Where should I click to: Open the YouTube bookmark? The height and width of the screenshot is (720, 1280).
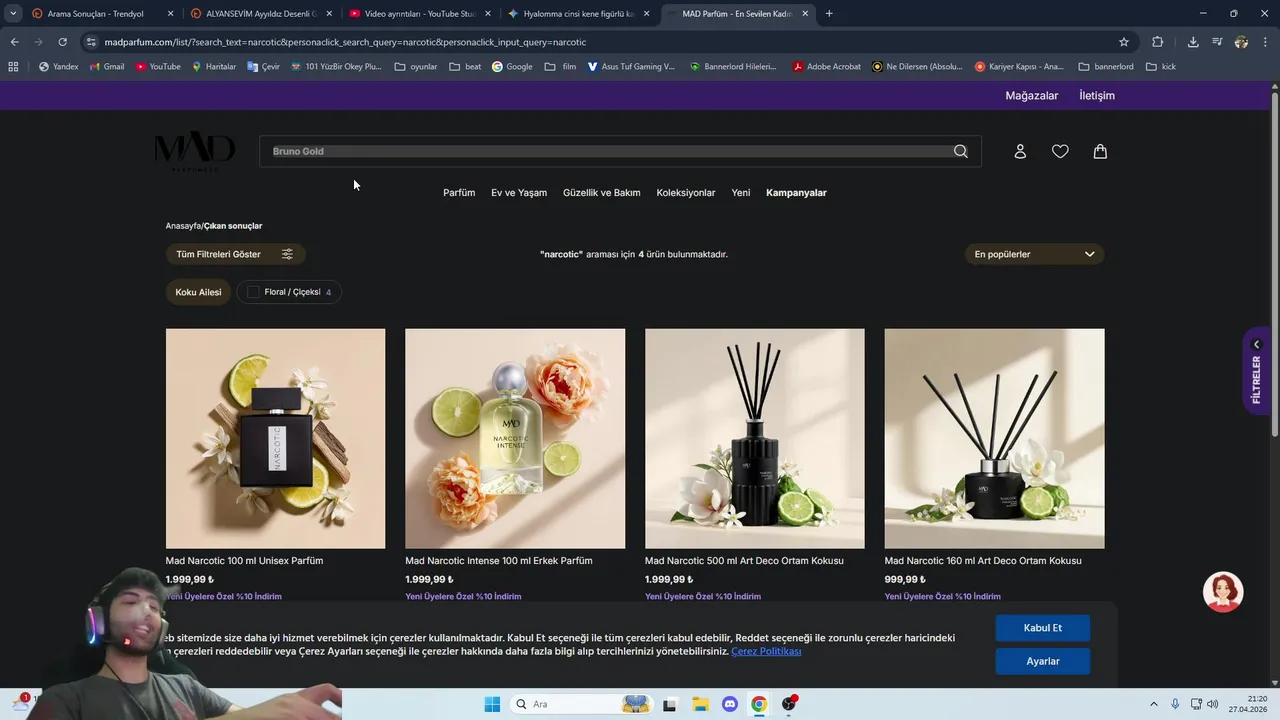(158, 67)
